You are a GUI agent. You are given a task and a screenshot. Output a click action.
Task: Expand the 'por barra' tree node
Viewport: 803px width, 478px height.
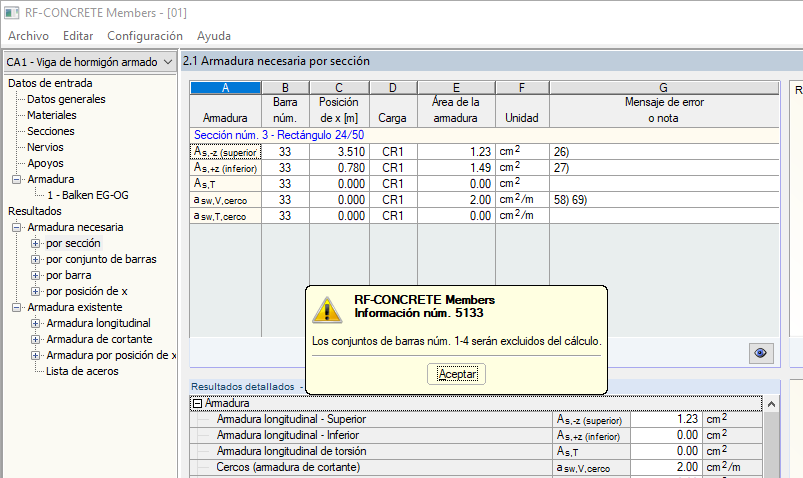click(36, 275)
